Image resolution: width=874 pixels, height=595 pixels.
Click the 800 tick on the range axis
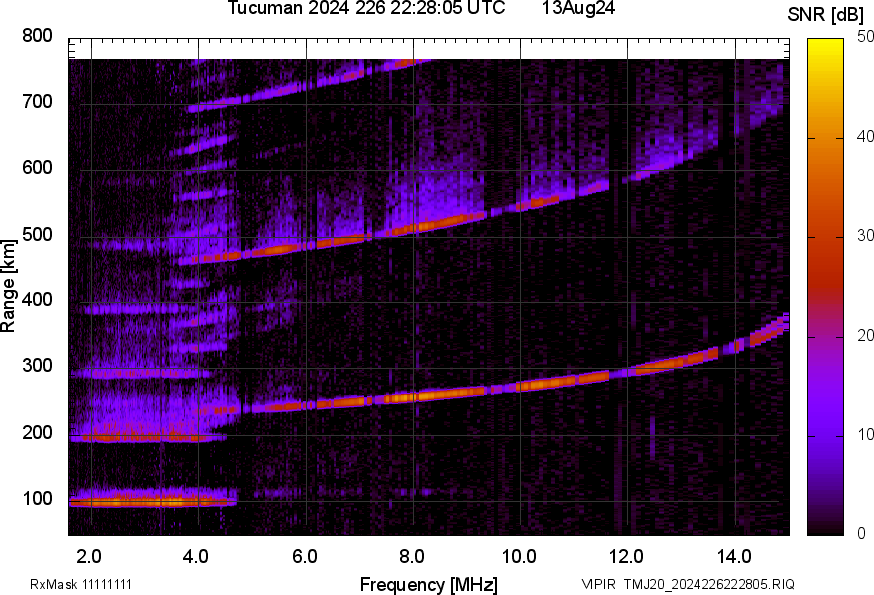click(x=38, y=36)
